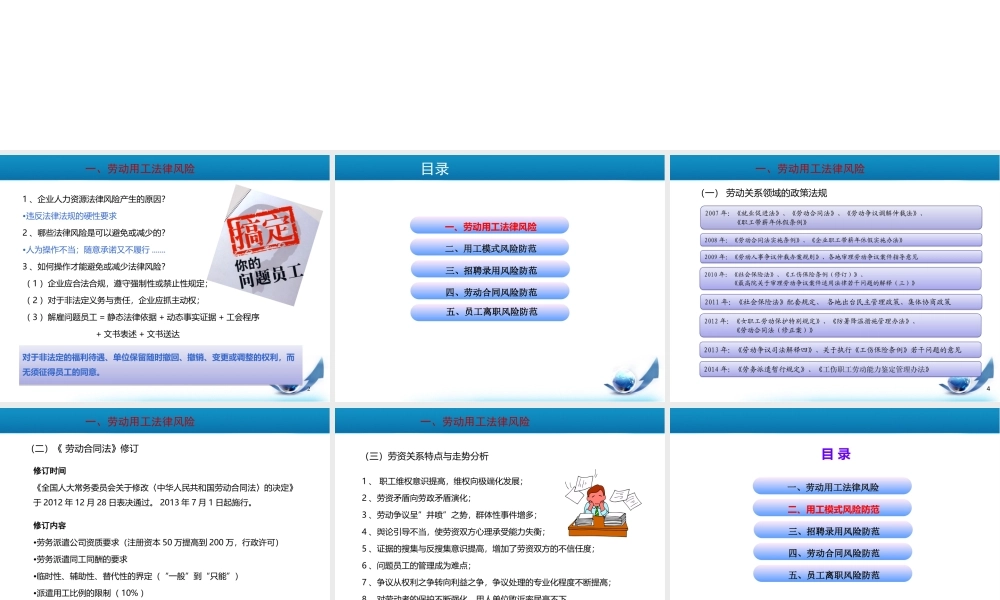Click the blue "一、劳动用工法律风险" header bar
1000x600 pixels.
(166, 169)
